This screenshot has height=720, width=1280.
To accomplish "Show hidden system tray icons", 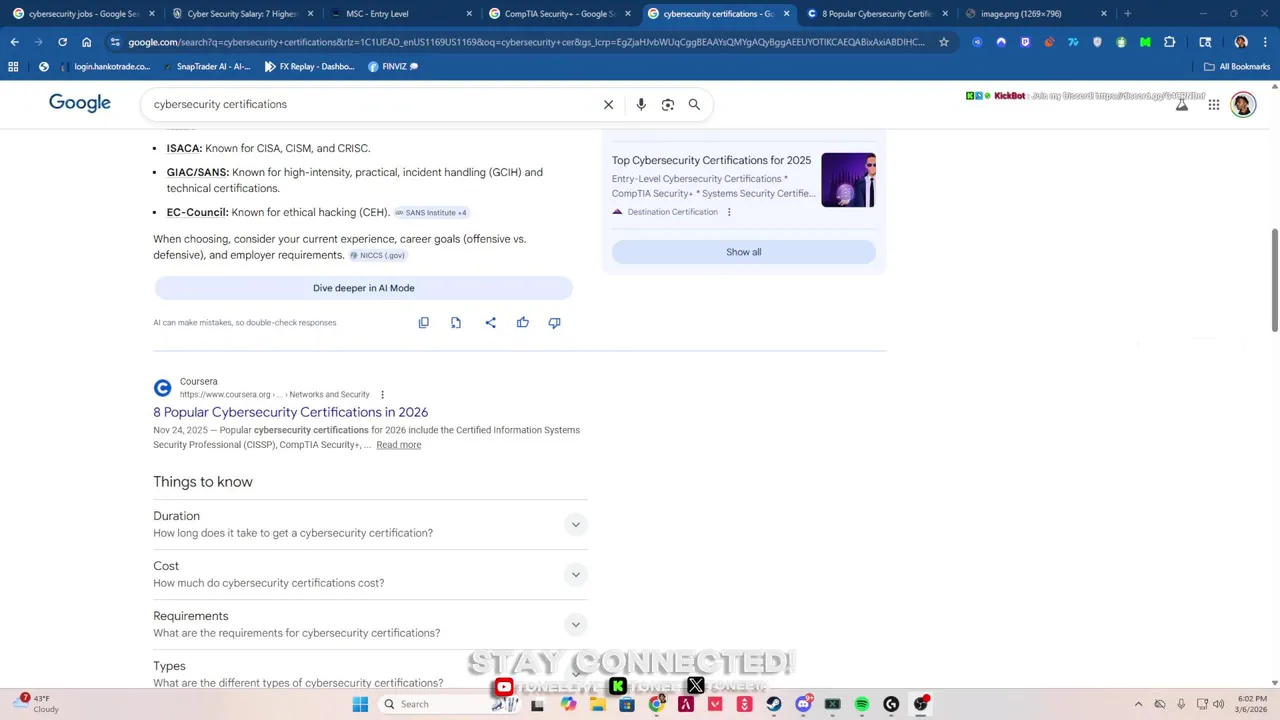I will (1138, 704).
